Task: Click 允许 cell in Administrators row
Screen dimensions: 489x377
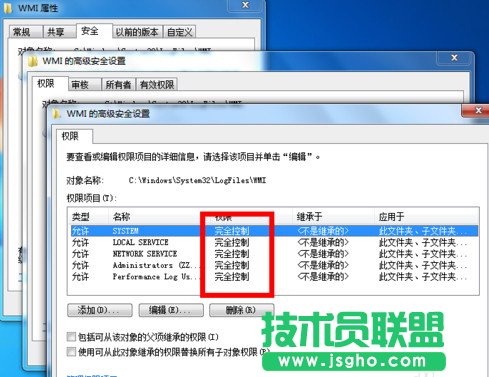Action: click(81, 265)
